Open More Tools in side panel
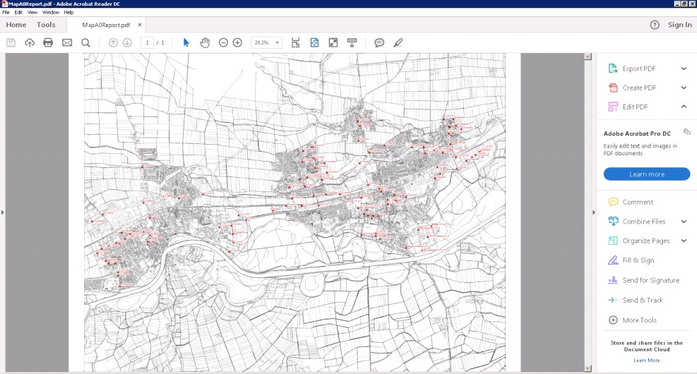This screenshot has width=697, height=374. coord(639,320)
